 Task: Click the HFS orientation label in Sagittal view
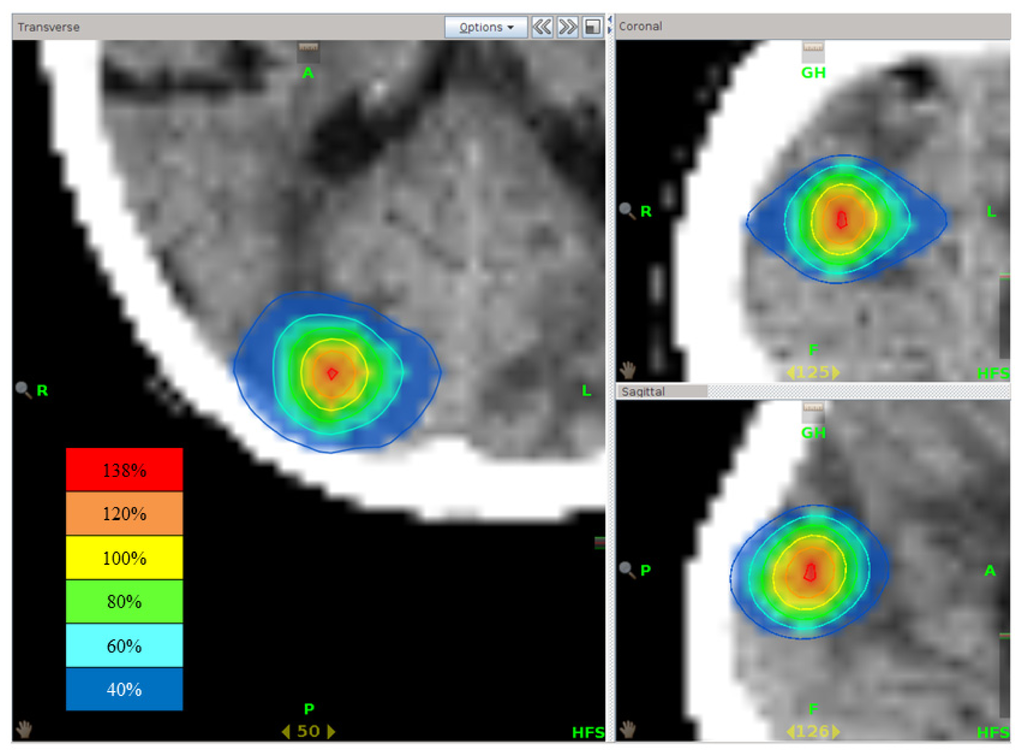coord(993,733)
